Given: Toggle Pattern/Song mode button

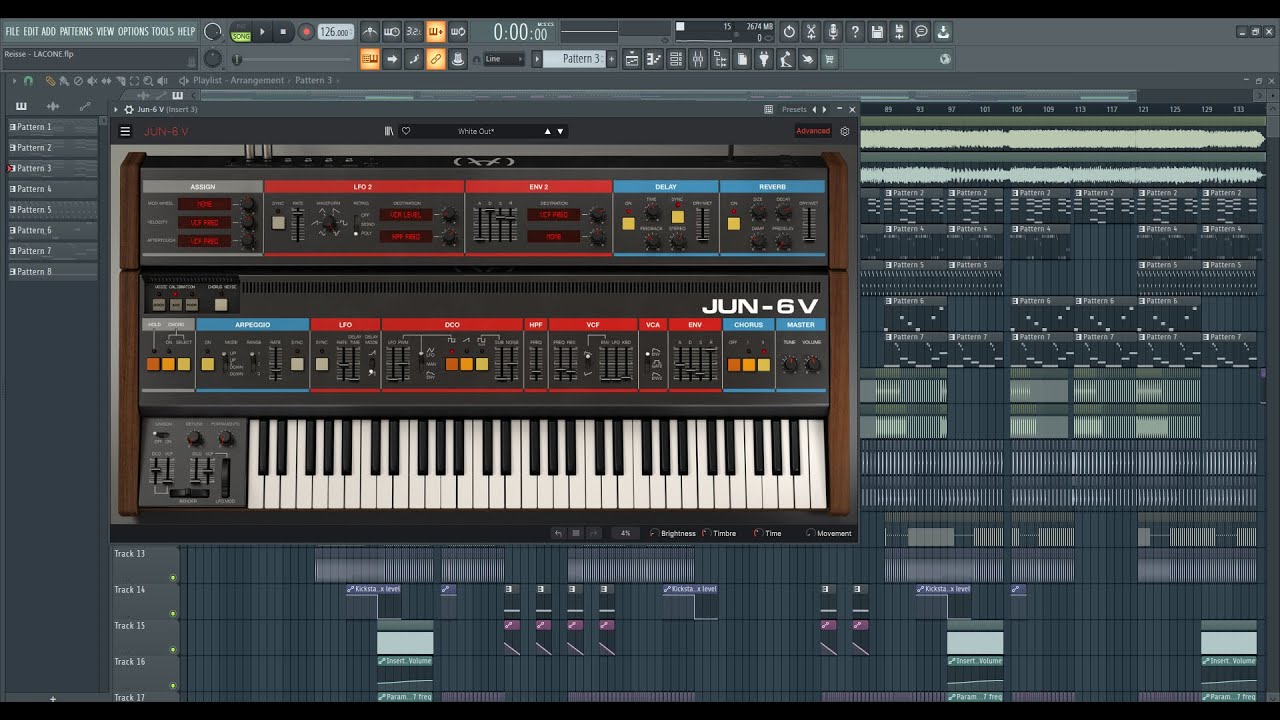Looking at the screenshot, I should coord(241,32).
